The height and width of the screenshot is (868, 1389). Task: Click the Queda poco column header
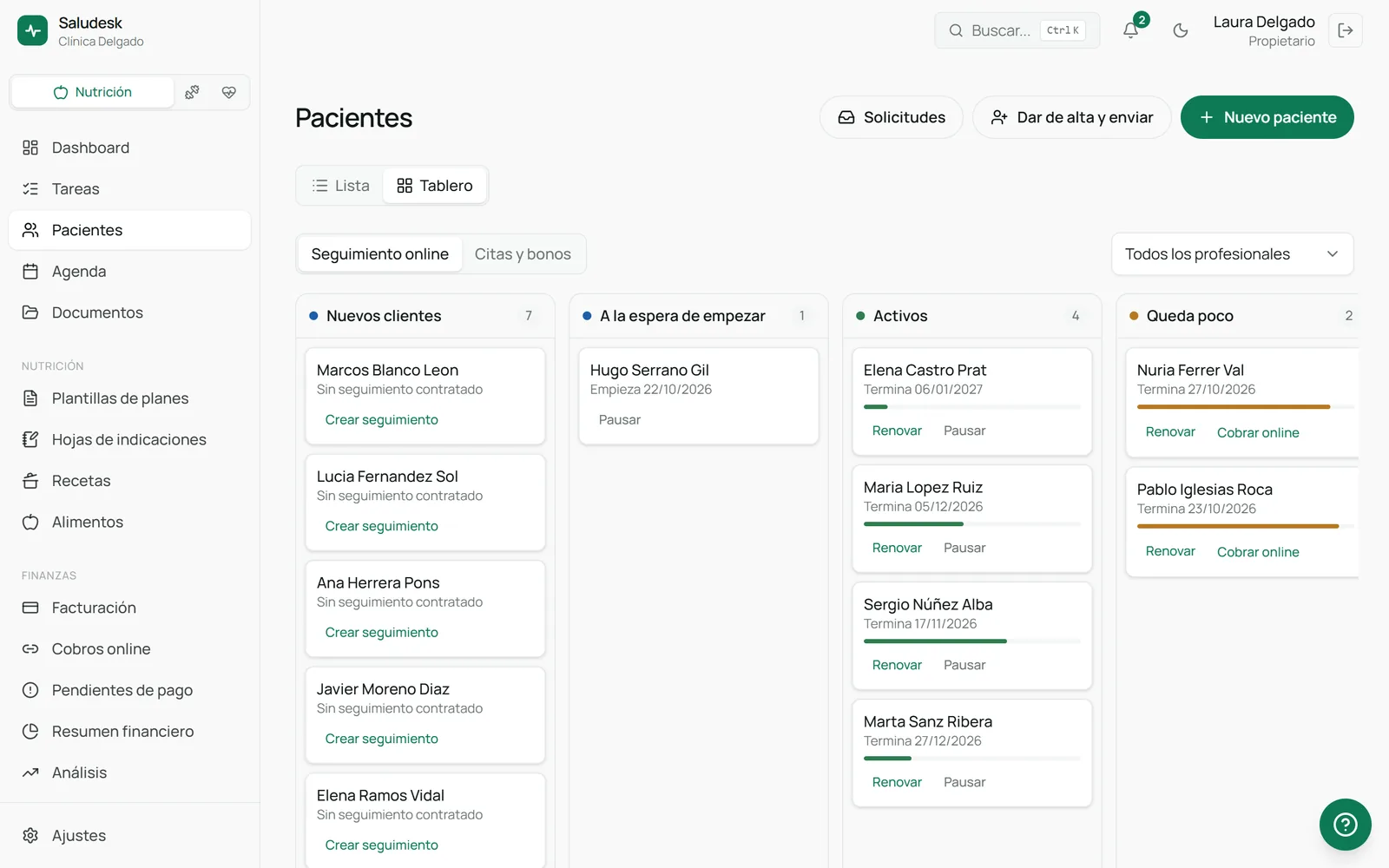click(1240, 316)
